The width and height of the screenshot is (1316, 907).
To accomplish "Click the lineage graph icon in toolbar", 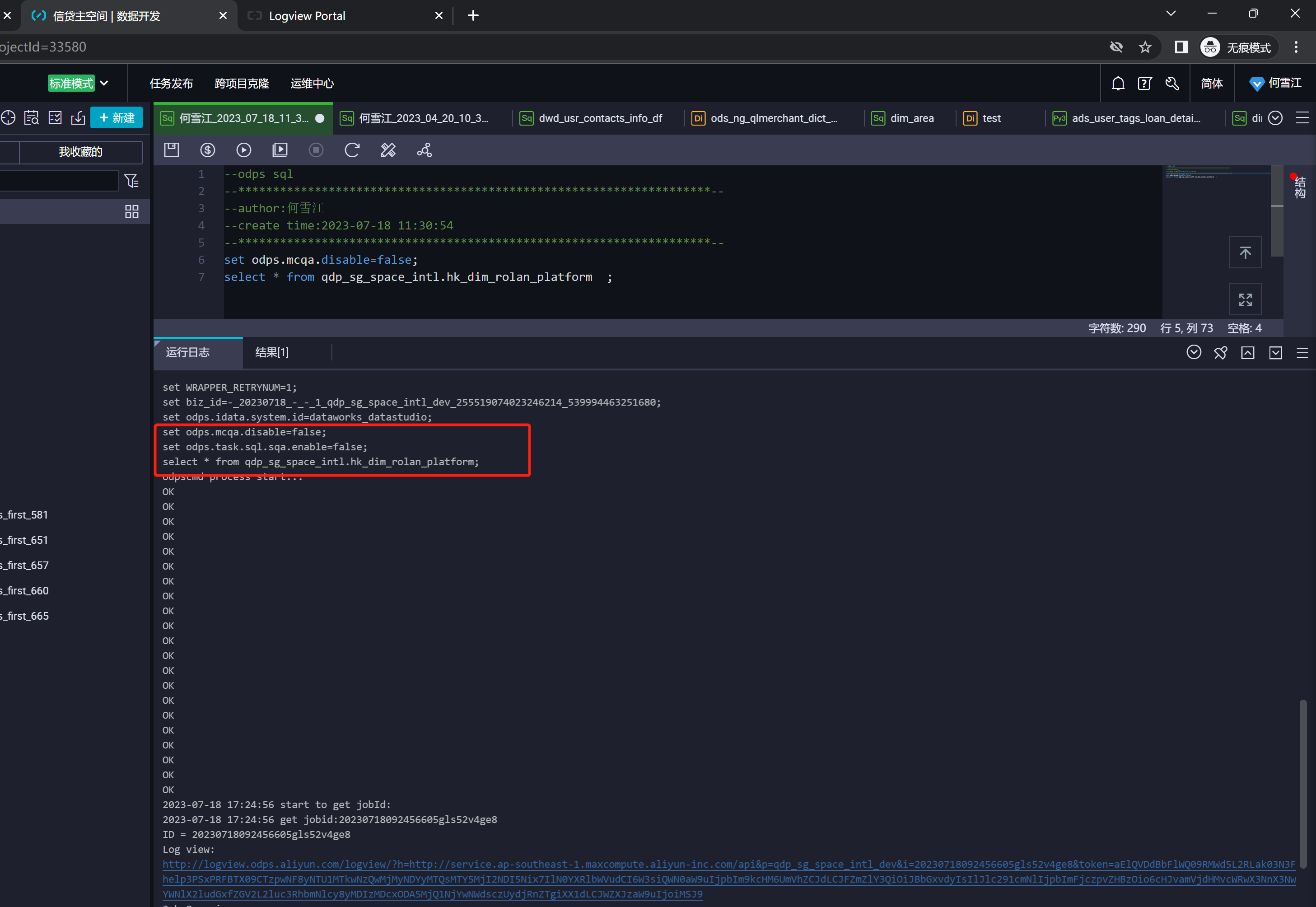I will pyautogui.click(x=425, y=150).
